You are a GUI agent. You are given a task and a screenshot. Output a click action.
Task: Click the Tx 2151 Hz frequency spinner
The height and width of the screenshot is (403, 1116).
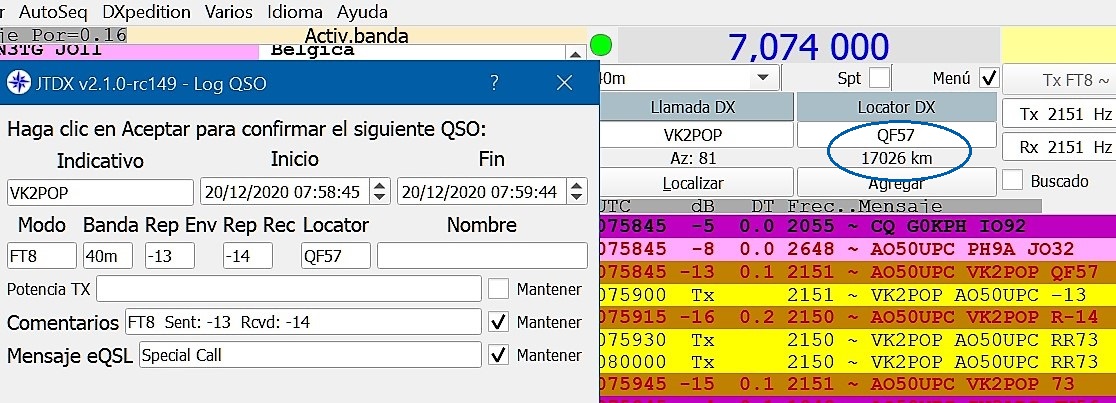(x=1059, y=114)
